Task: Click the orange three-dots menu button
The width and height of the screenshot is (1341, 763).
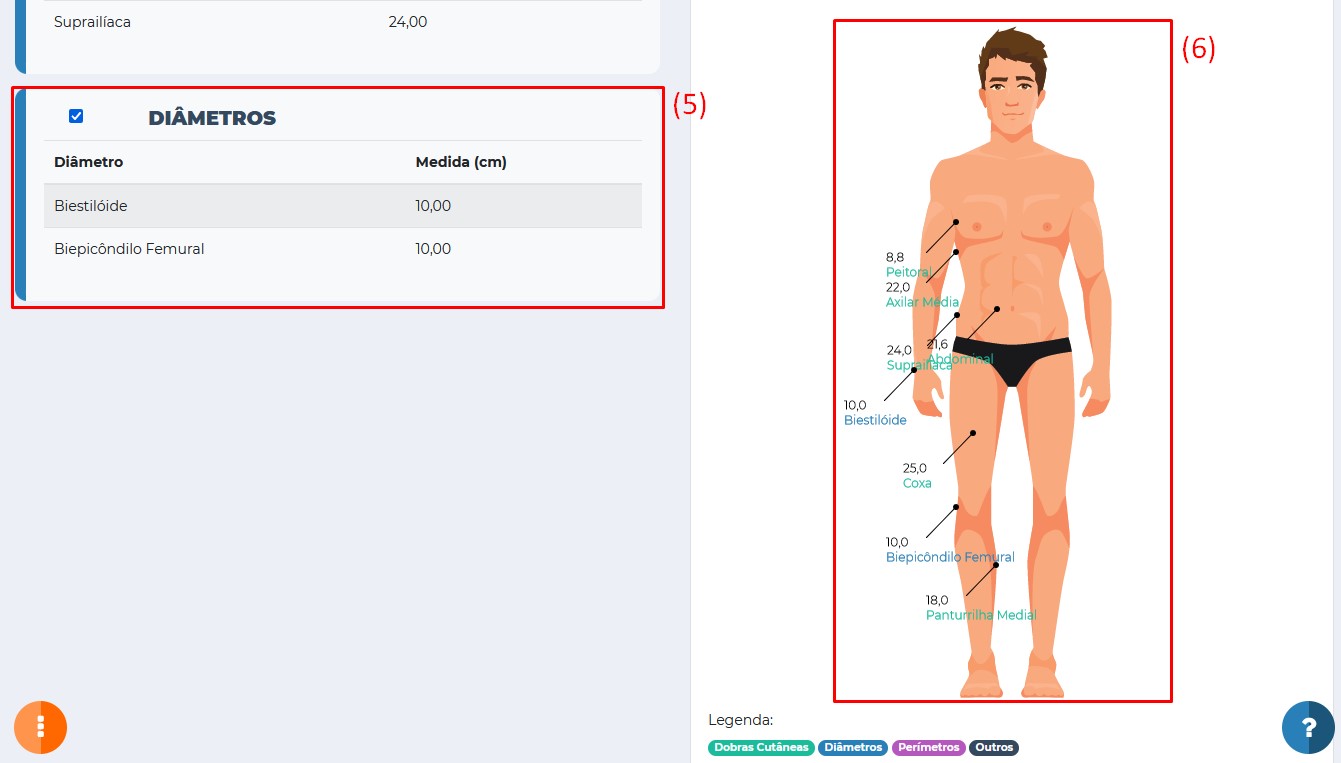Action: pyautogui.click(x=40, y=727)
